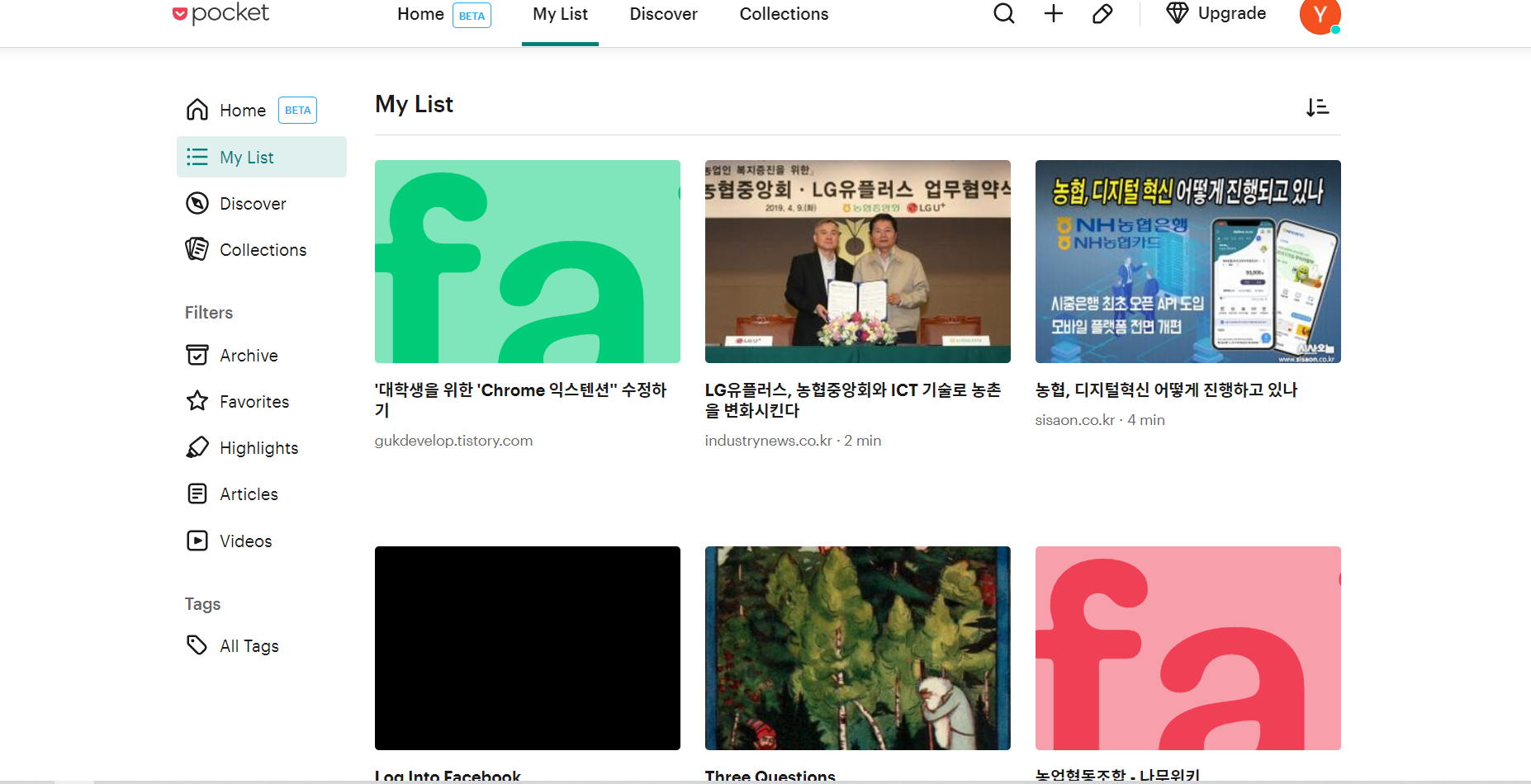This screenshot has width=1531, height=784.
Task: Open the LG U+ agreement photo thumbnail
Action: (858, 262)
